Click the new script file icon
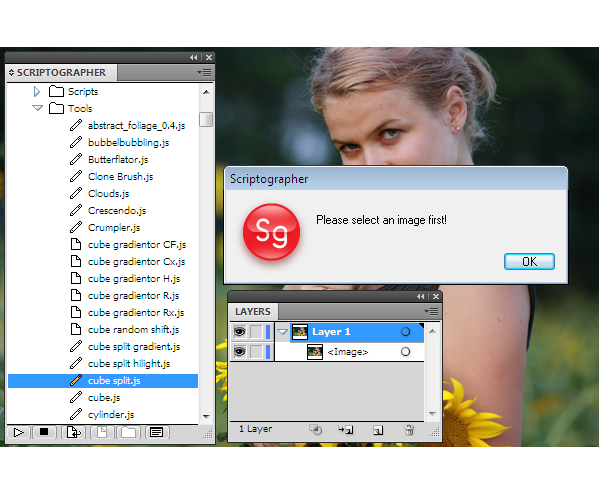600x479 pixels. pyautogui.click(x=102, y=433)
